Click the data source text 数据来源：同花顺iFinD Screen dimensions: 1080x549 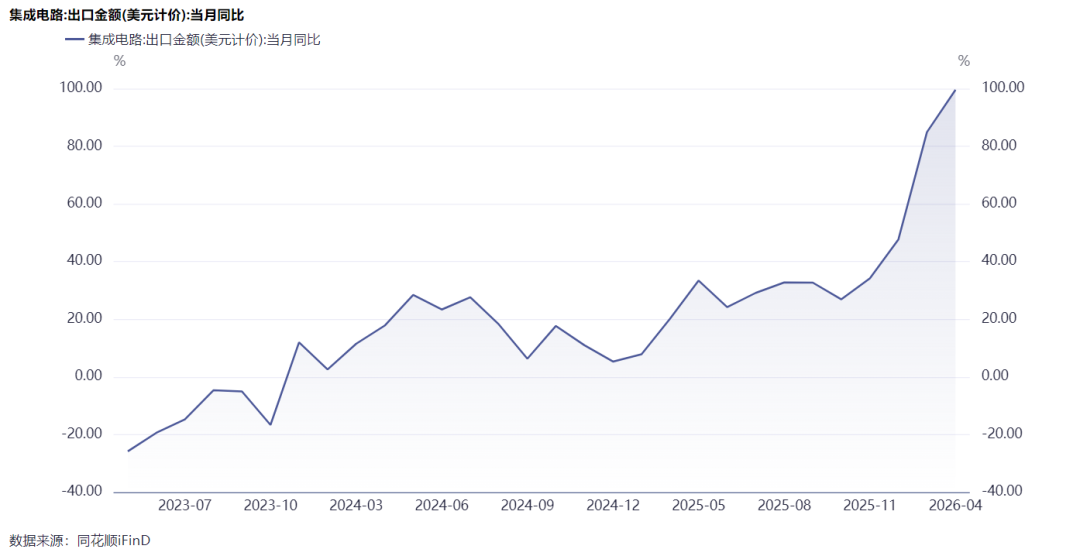[80, 541]
